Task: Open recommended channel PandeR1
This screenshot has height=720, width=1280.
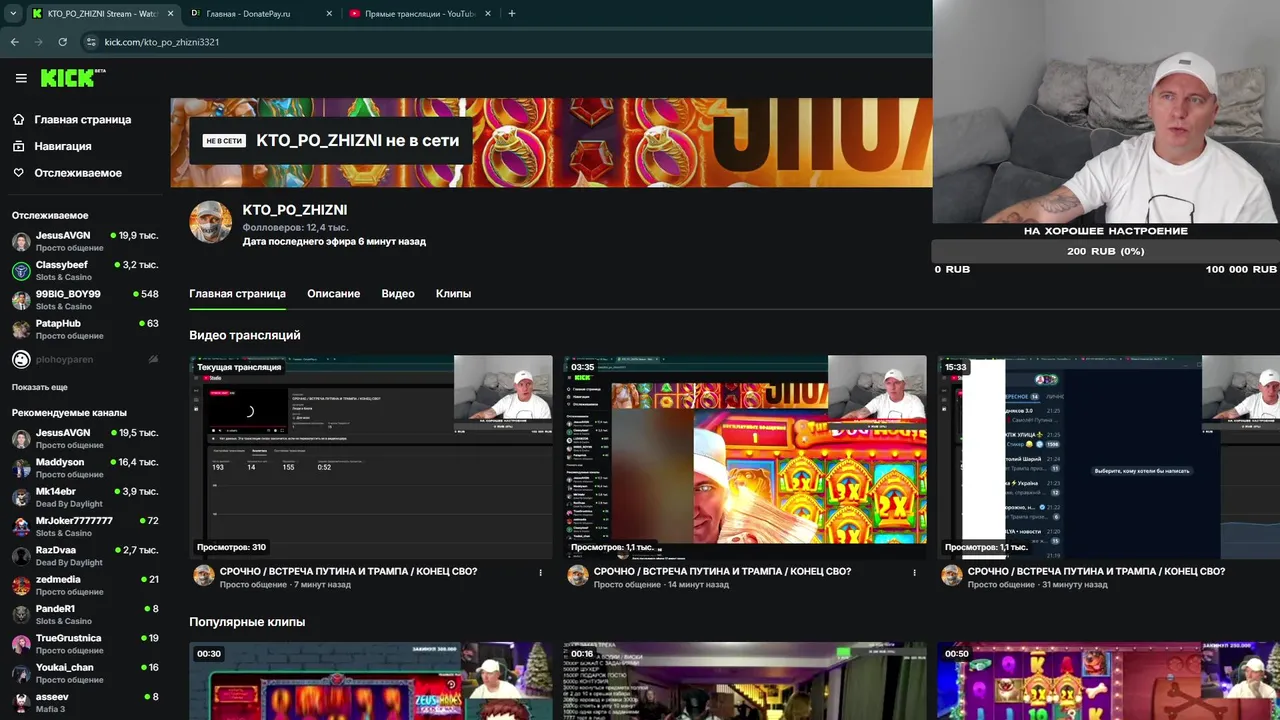Action: [85, 614]
